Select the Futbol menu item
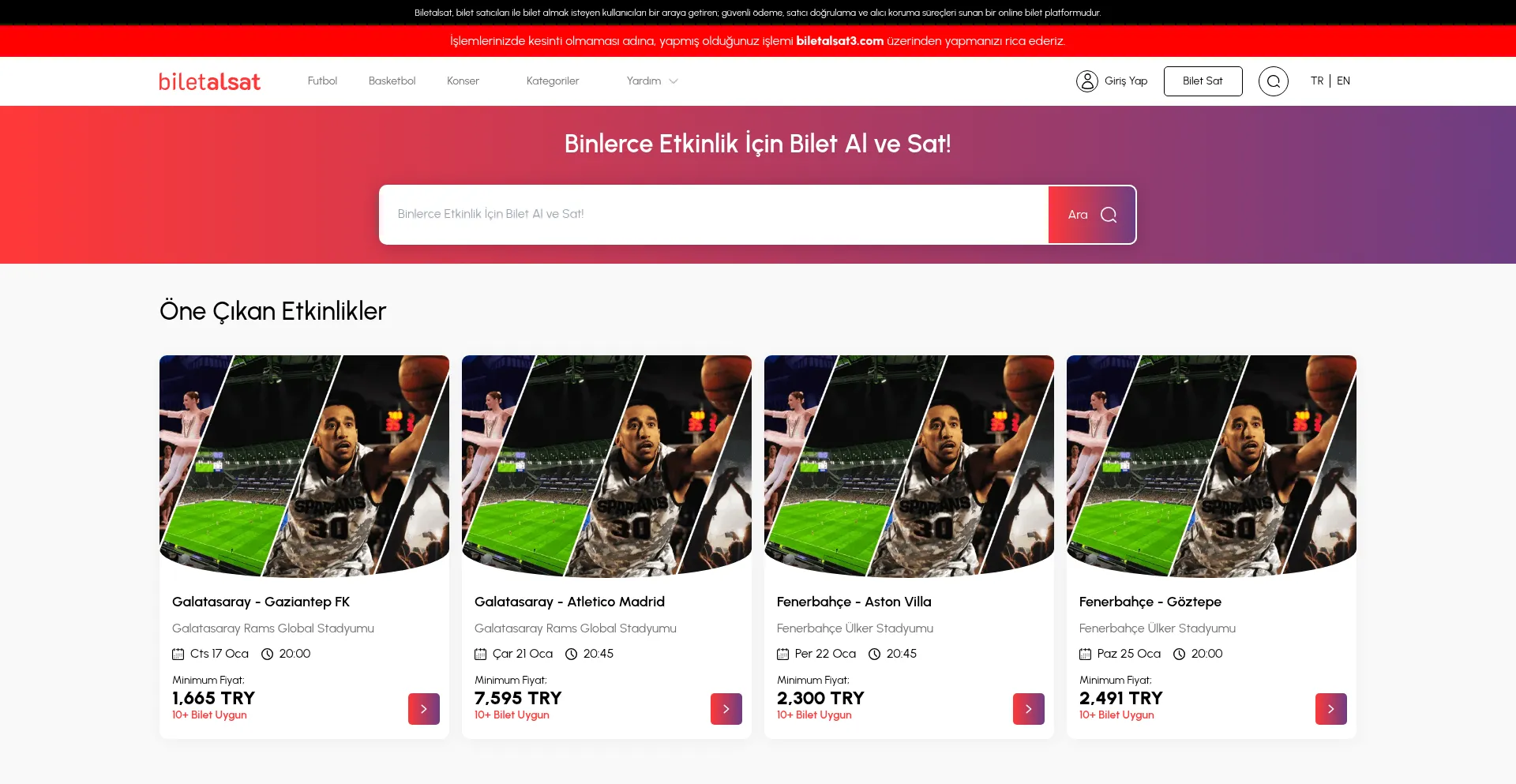Image resolution: width=1516 pixels, height=784 pixels. click(322, 81)
